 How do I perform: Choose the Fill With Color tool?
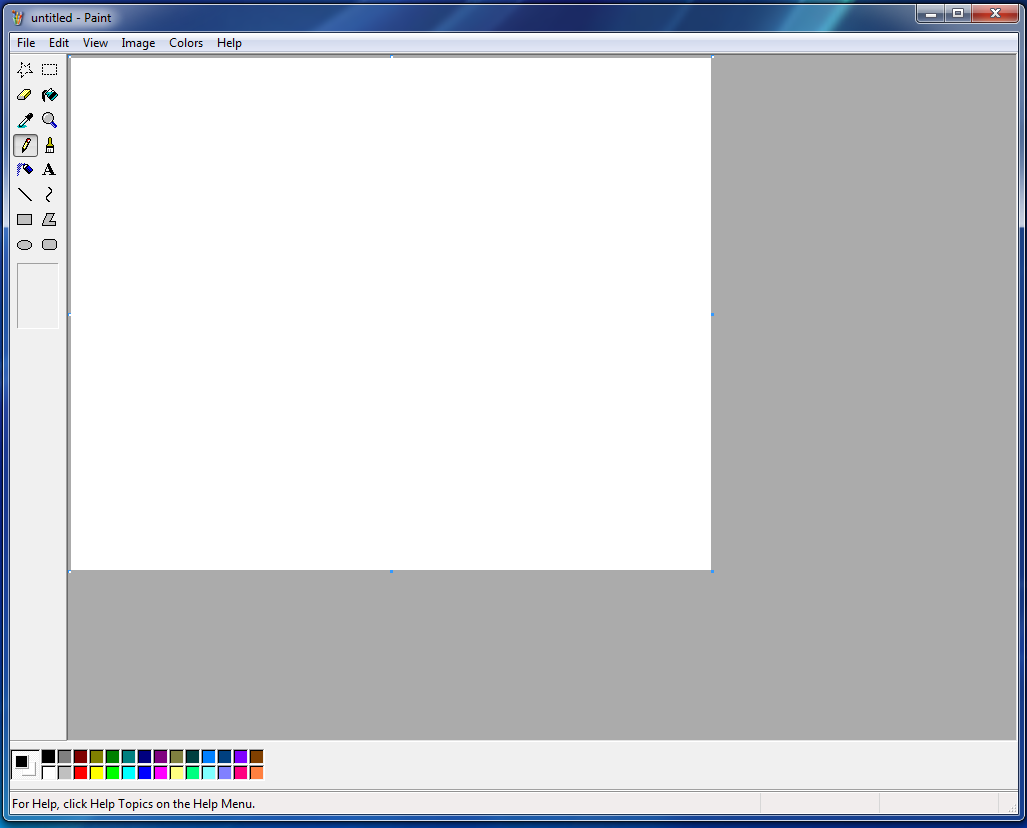click(x=49, y=94)
